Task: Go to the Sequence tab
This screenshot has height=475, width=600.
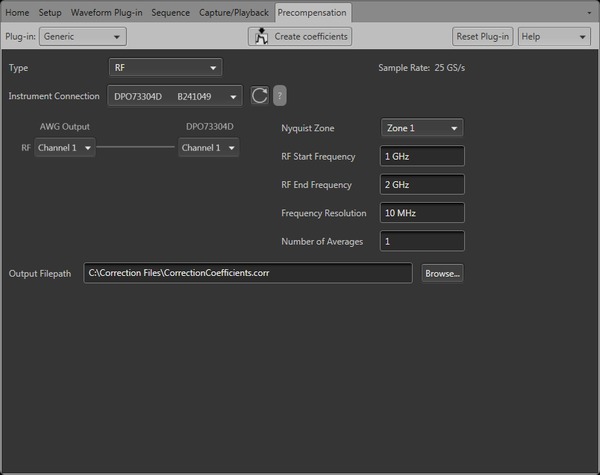Action: pyautogui.click(x=171, y=12)
